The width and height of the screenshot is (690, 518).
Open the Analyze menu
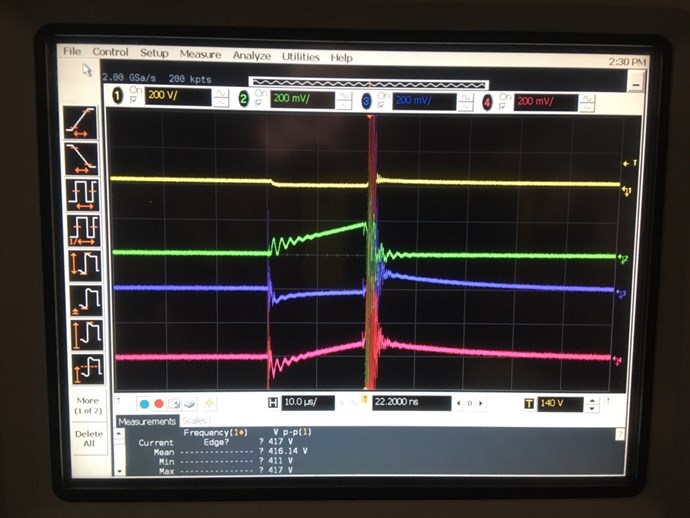pyautogui.click(x=252, y=55)
